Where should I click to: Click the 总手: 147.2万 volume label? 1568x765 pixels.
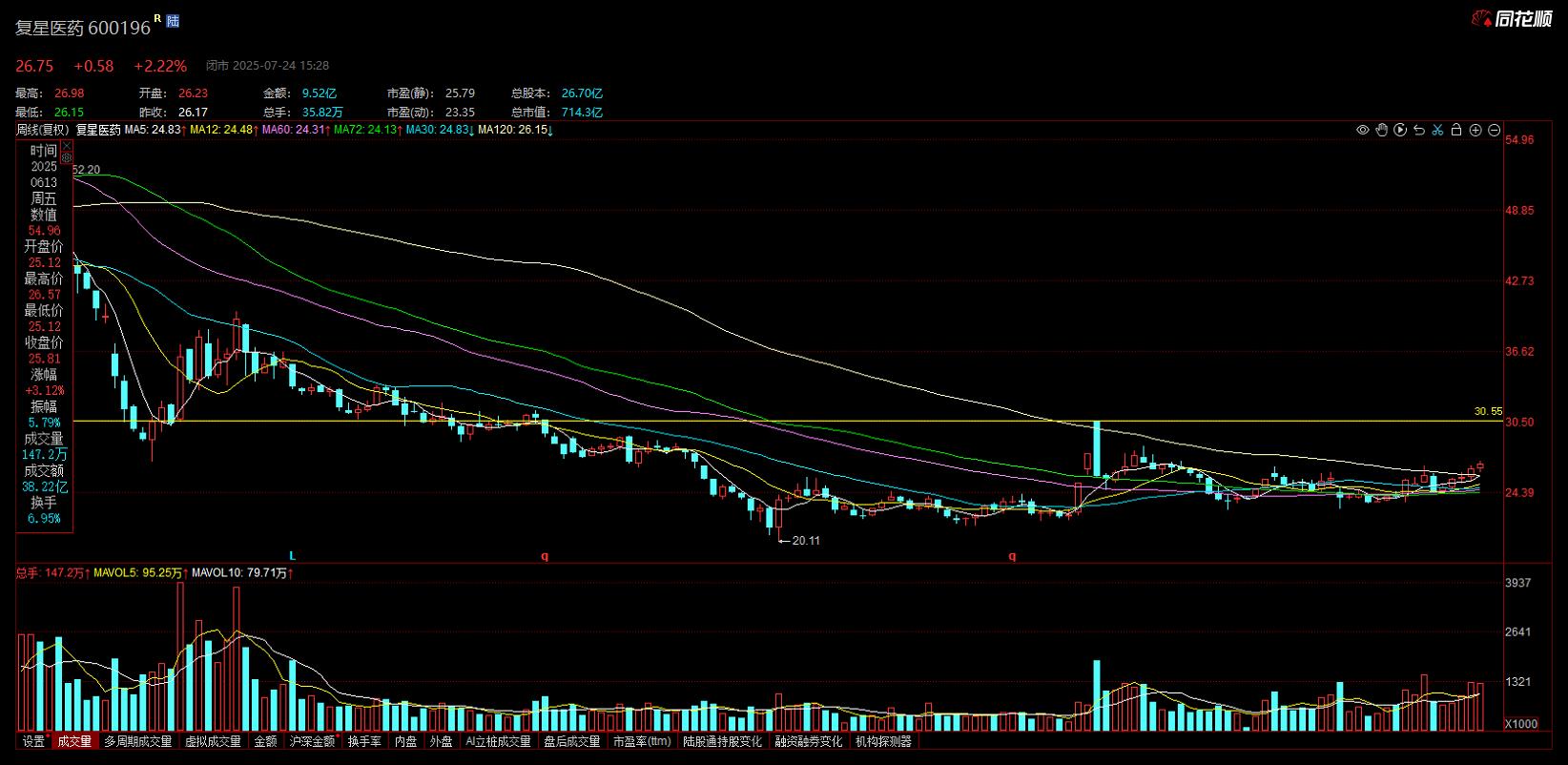click(49, 573)
